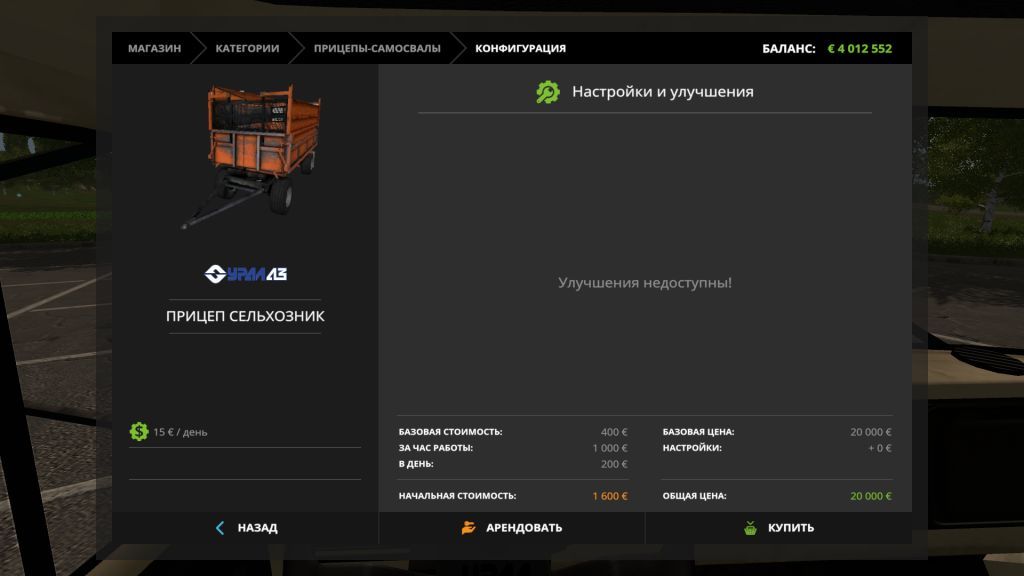Go to the Магазин breadcrumb
1024x576 pixels.
(x=154, y=48)
